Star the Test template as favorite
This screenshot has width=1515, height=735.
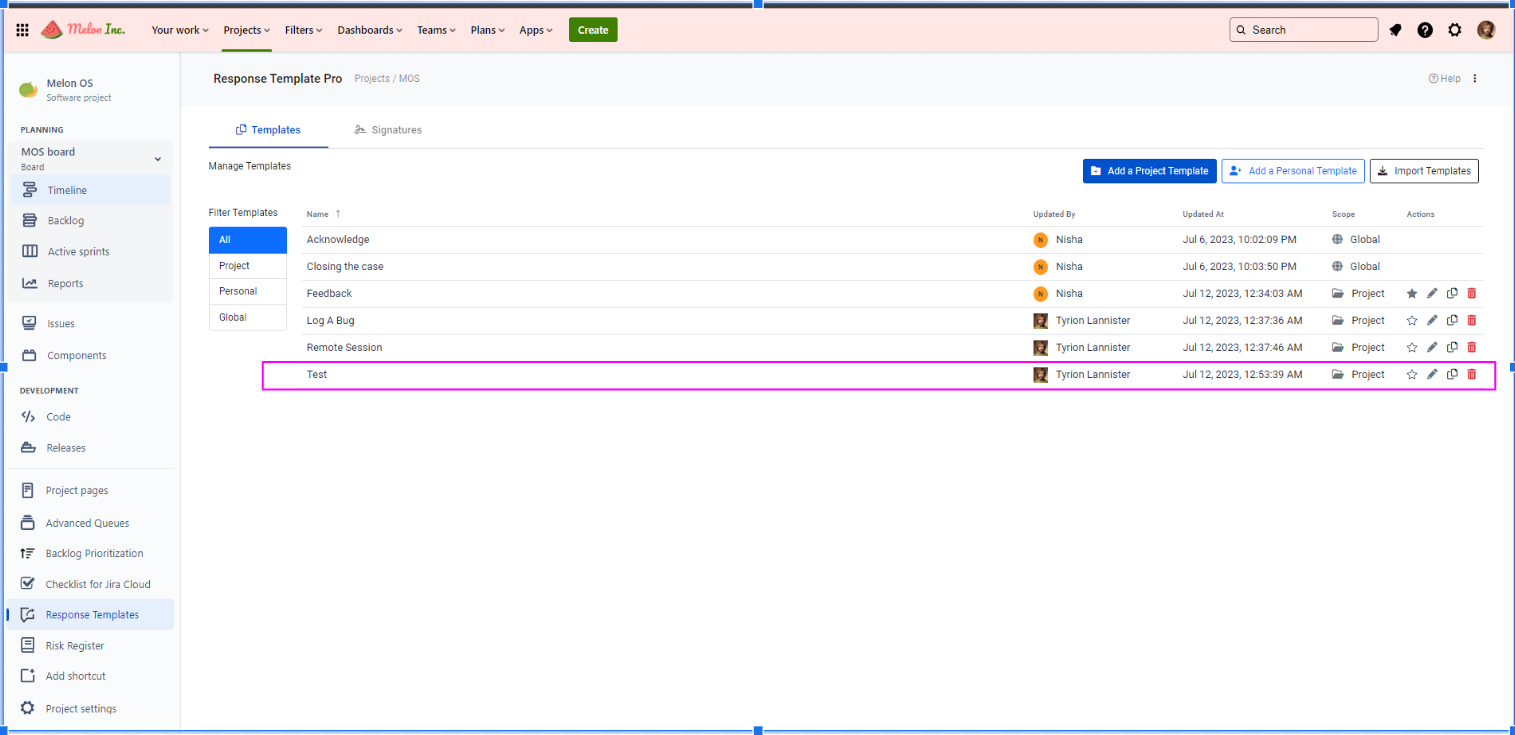pos(1412,374)
